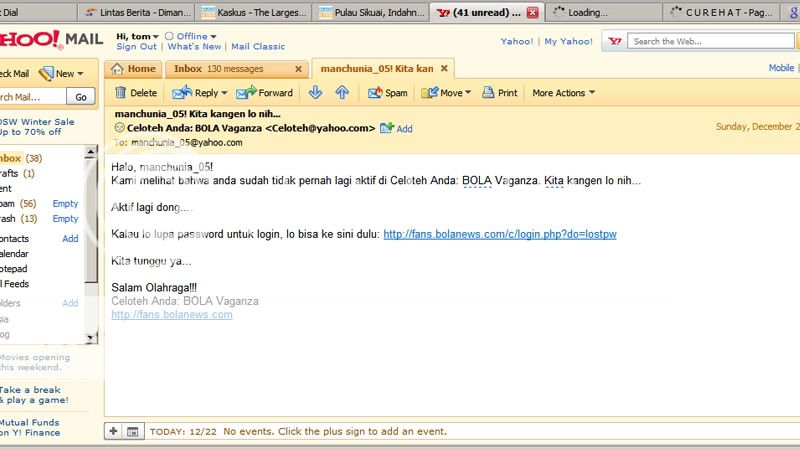
Task: Open Movies opening this weekend link
Action: pyautogui.click(x=35, y=362)
